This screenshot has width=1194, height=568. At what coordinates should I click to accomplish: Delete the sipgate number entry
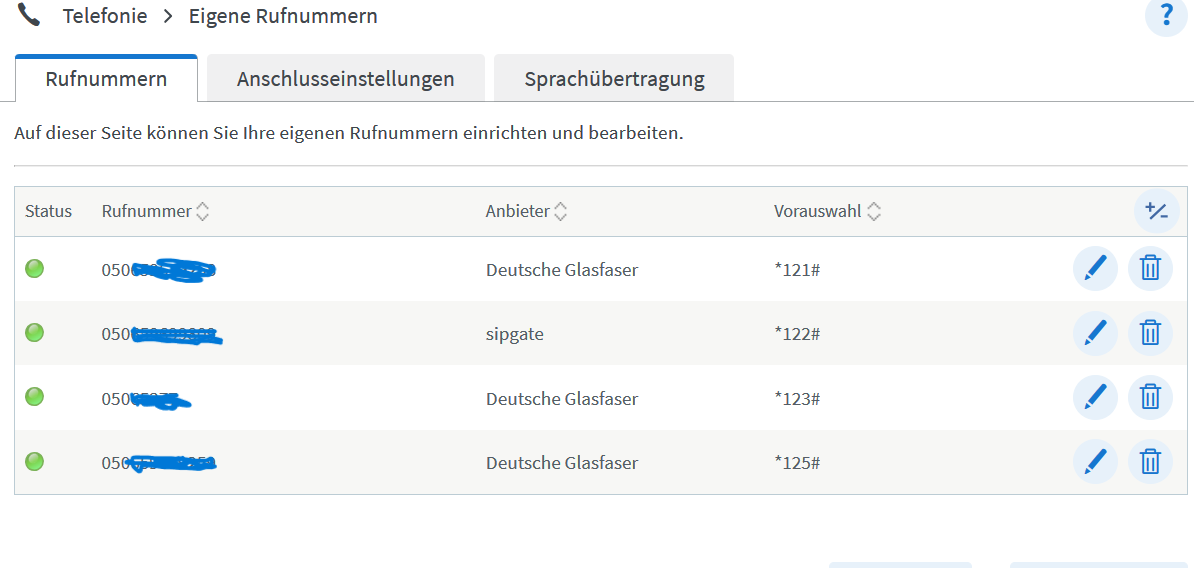click(1150, 333)
